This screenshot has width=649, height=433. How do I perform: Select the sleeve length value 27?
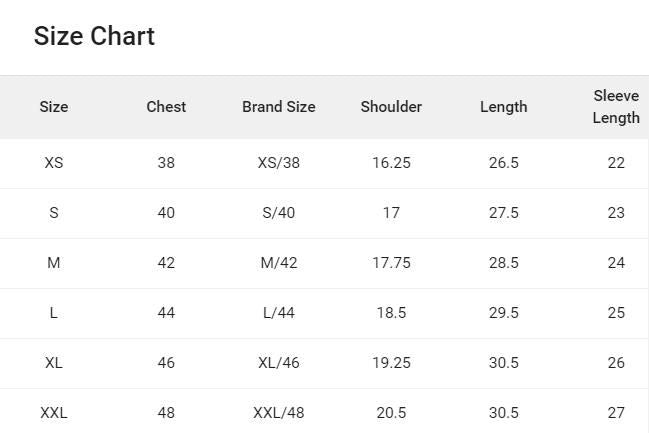coord(615,413)
